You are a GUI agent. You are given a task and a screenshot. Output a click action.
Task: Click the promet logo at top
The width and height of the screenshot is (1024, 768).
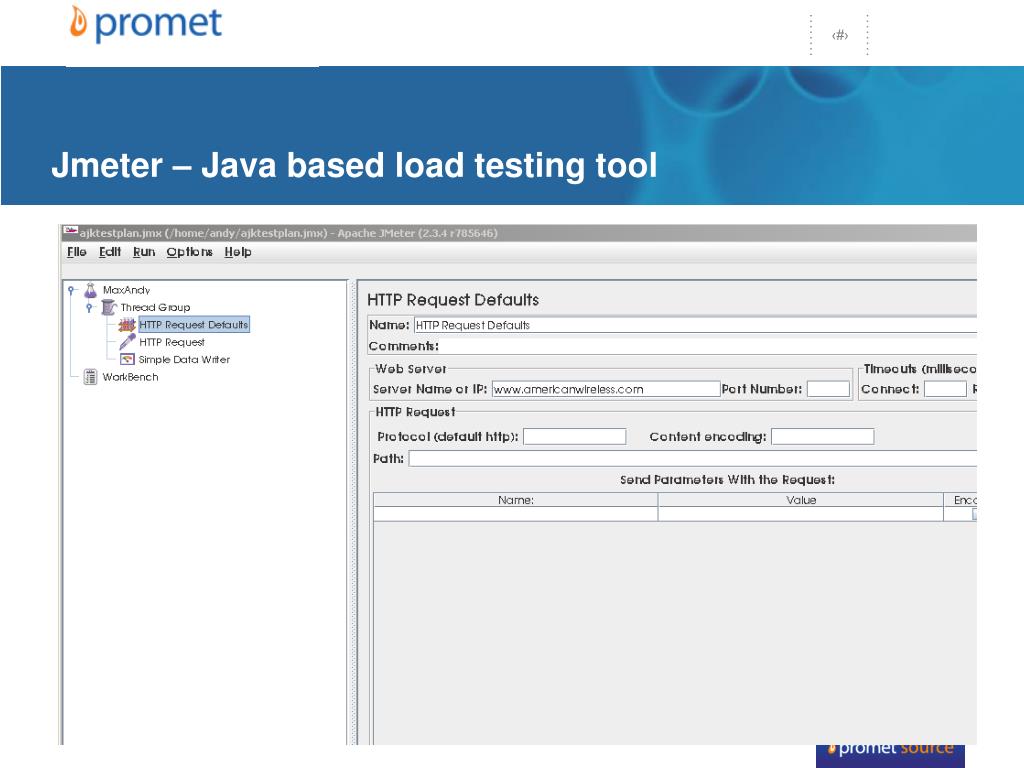146,24
